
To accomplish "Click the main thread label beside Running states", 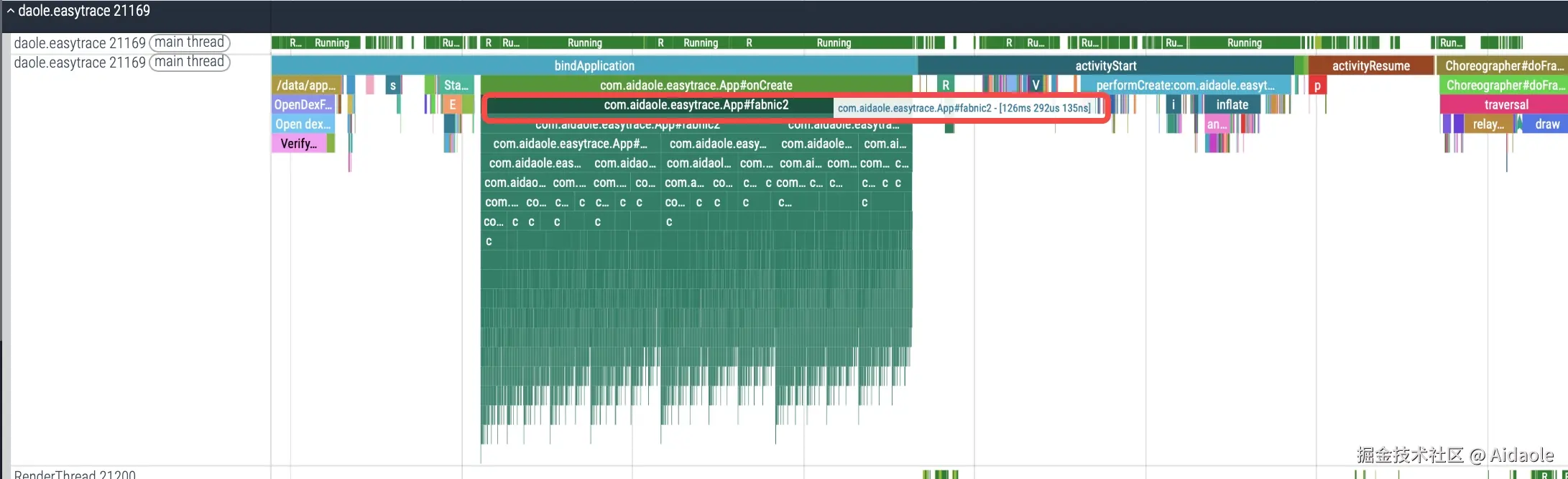I will pyautogui.click(x=190, y=42).
